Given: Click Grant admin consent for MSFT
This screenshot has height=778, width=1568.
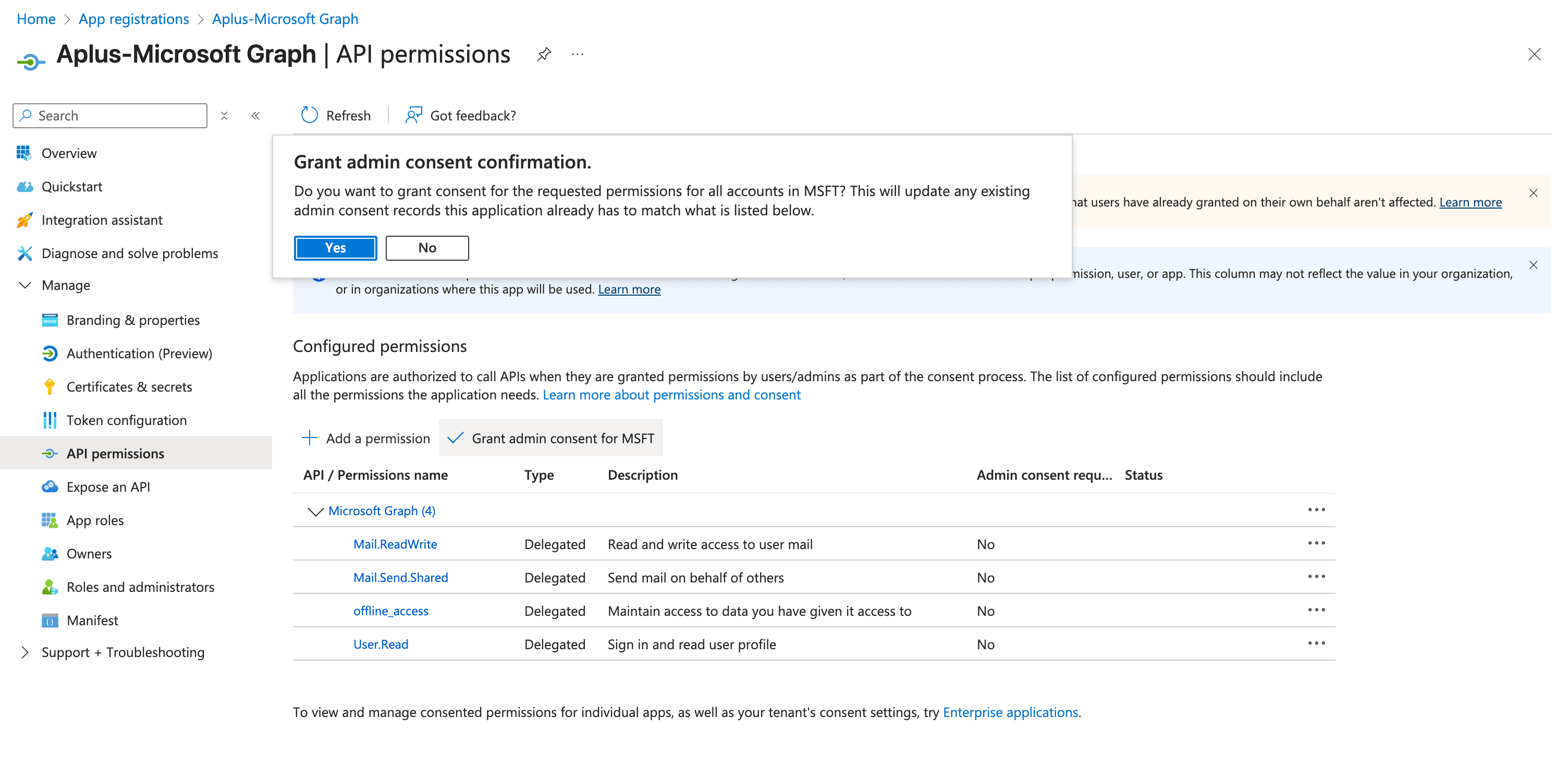Looking at the screenshot, I should tap(551, 439).
